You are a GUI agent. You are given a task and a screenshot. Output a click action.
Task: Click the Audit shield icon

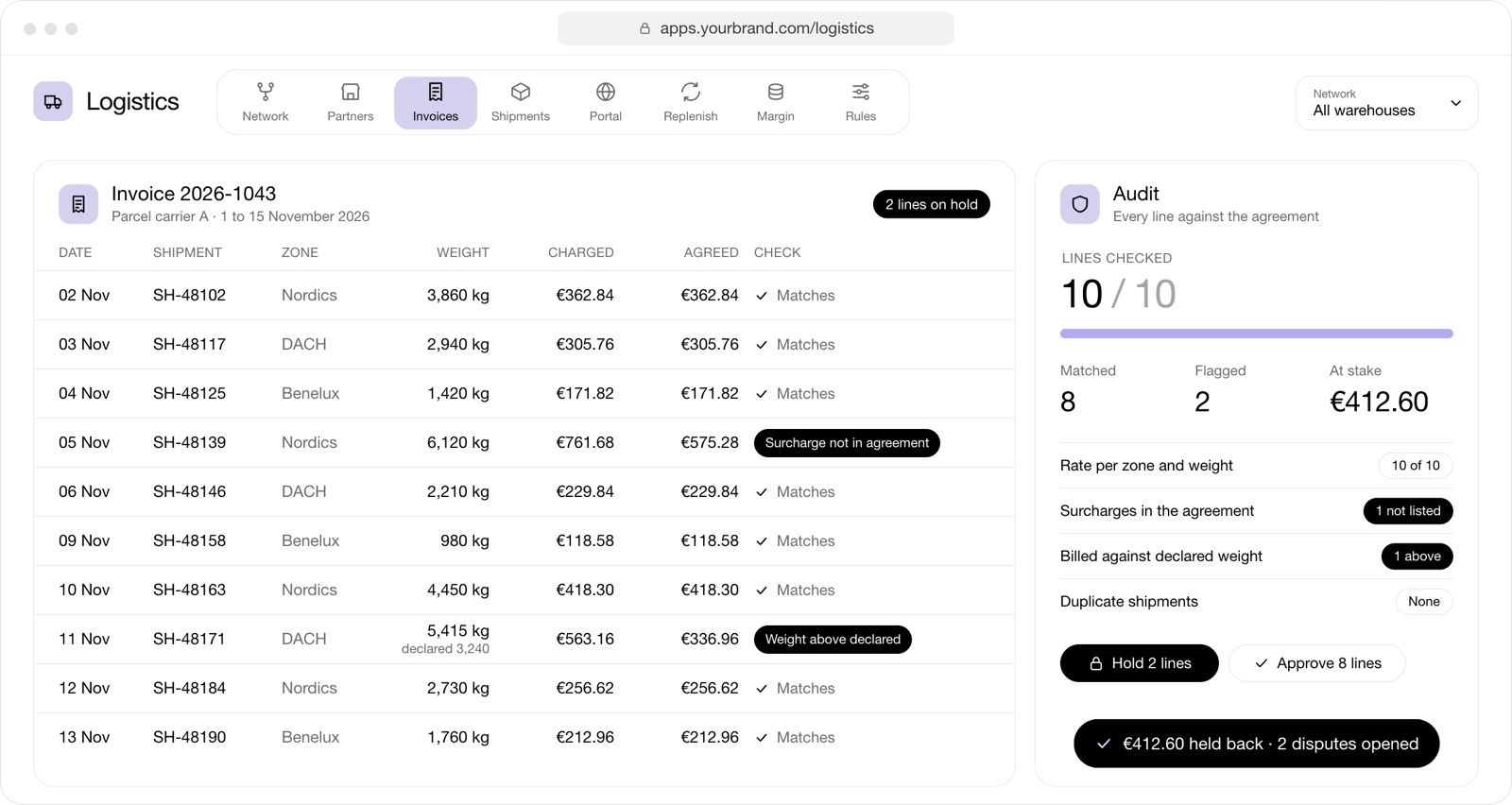(1080, 204)
